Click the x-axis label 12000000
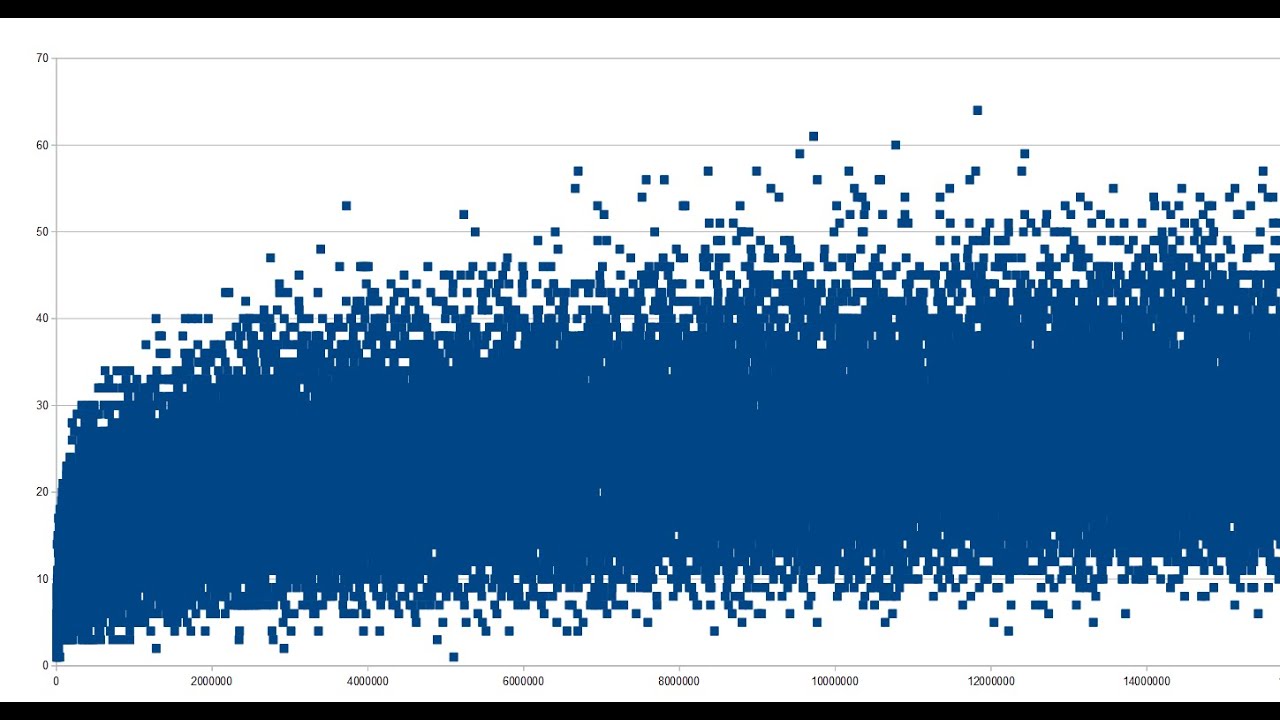 click(x=990, y=681)
